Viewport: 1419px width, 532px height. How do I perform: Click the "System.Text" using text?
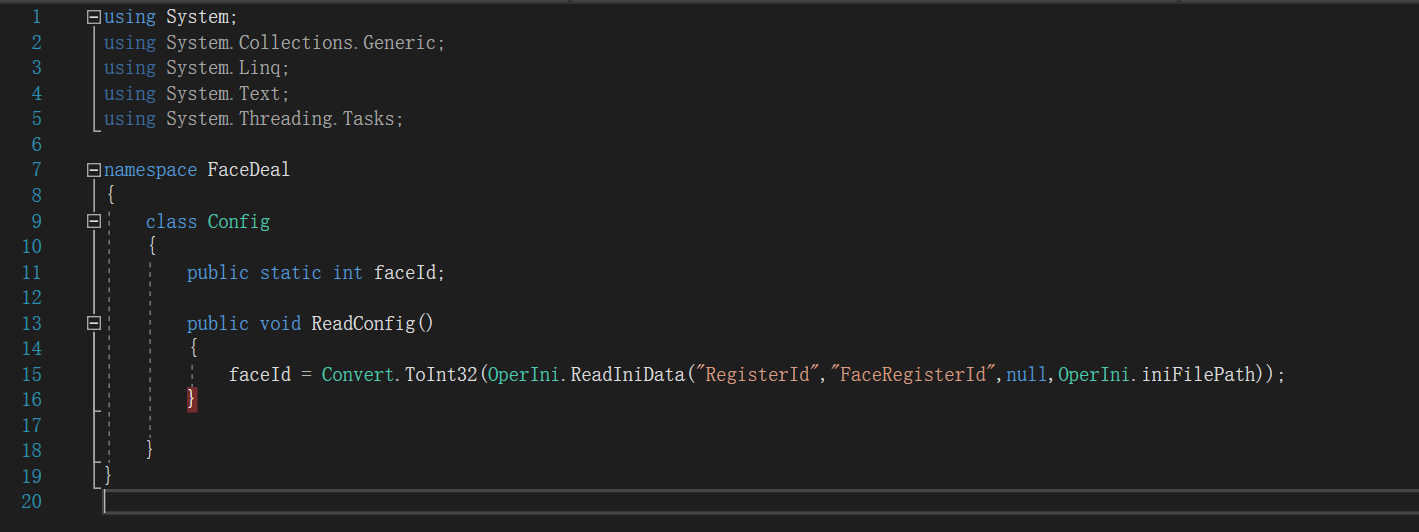click(225, 94)
